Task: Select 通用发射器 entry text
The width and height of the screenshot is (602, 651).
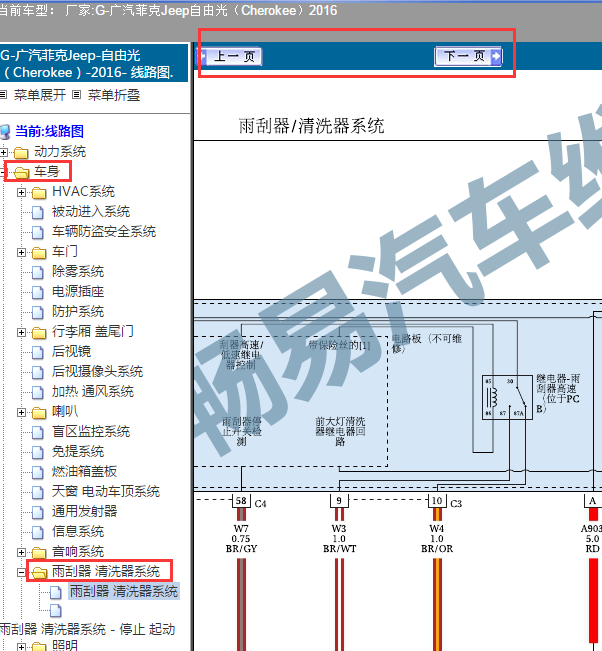Action: (x=85, y=512)
